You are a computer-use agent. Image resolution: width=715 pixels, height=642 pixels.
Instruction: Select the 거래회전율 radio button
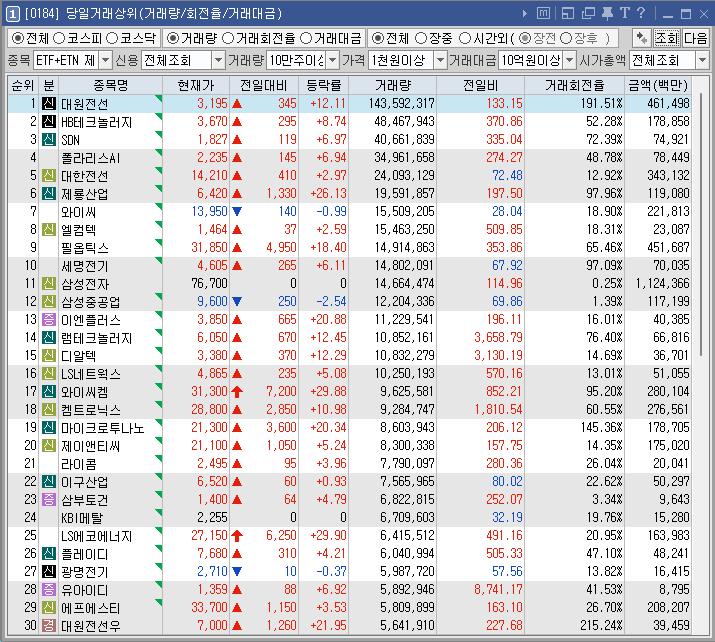tap(228, 38)
